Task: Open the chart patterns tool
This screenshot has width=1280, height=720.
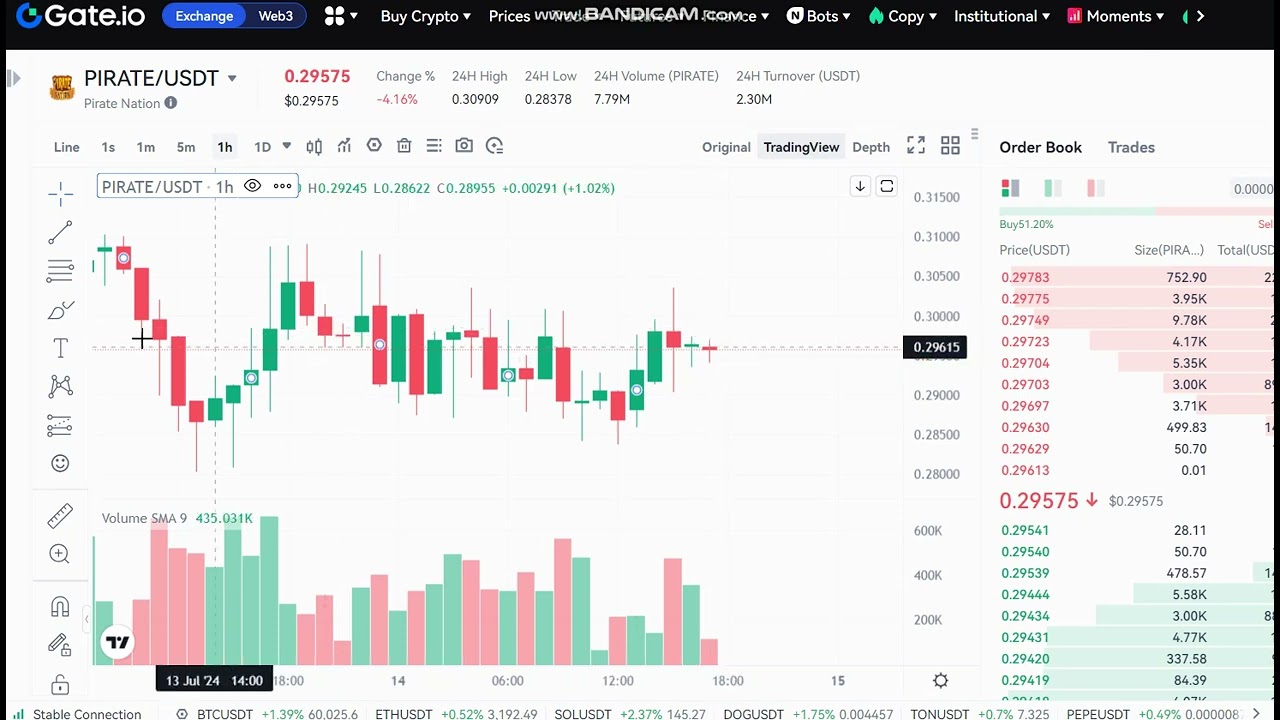Action: tap(60, 386)
